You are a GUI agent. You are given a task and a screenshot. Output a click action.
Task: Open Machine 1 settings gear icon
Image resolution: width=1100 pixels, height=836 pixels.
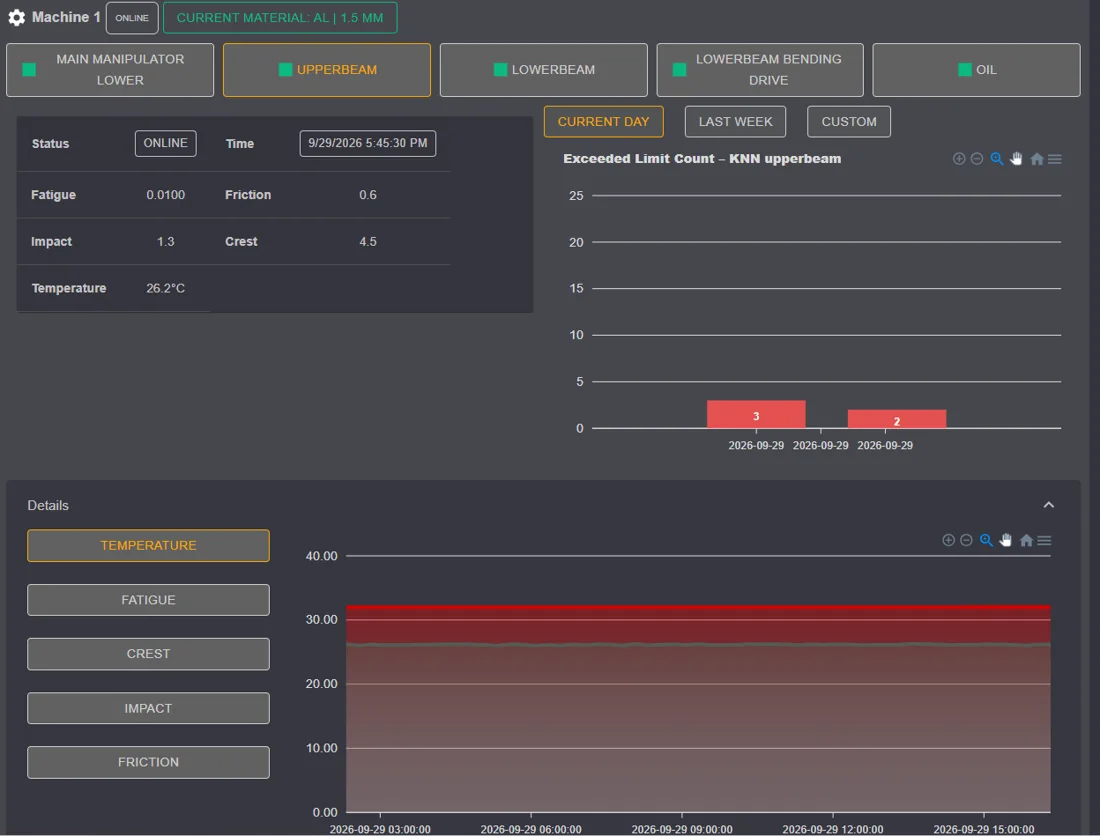tap(16, 18)
